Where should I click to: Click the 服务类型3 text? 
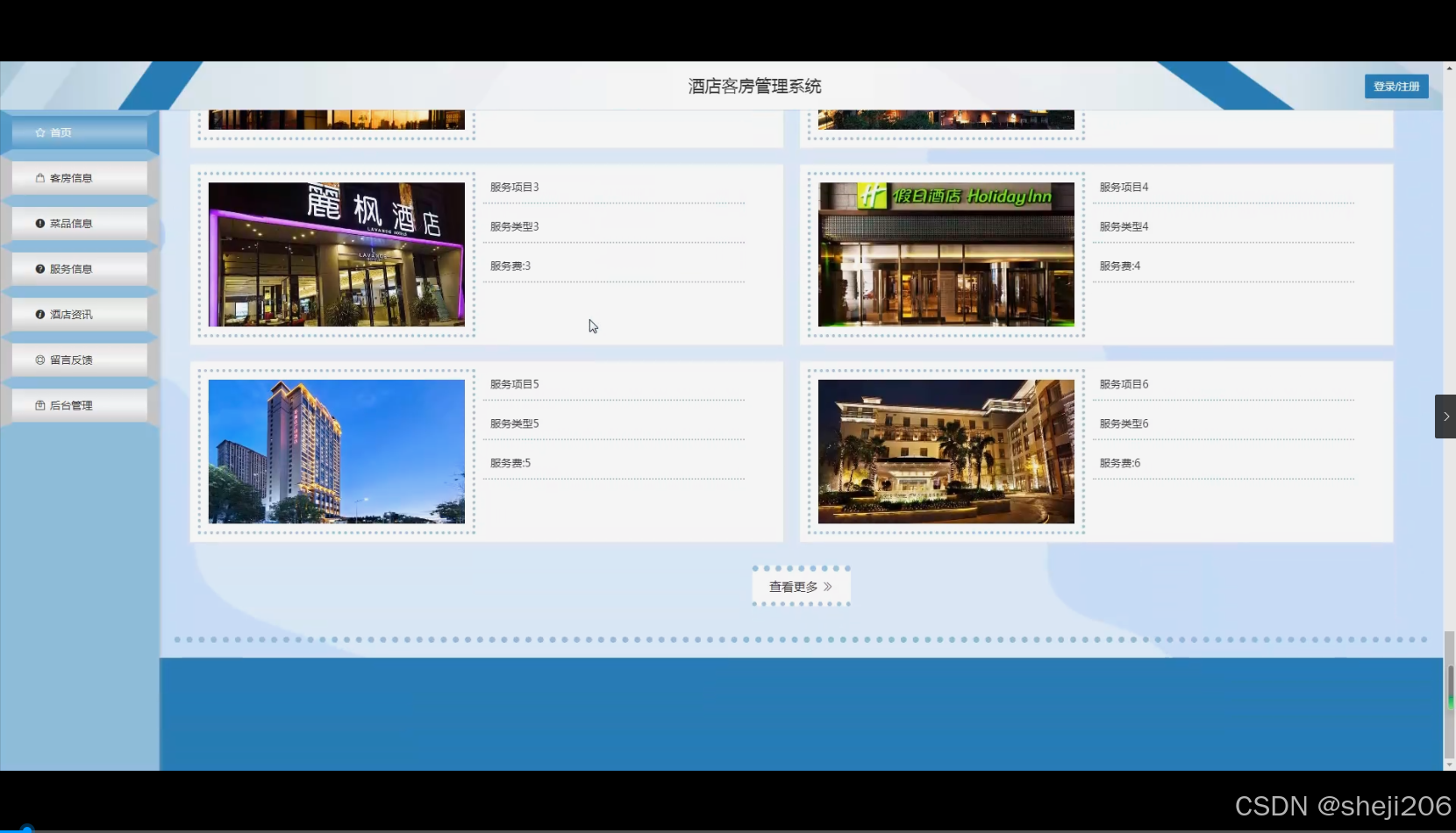tap(515, 227)
